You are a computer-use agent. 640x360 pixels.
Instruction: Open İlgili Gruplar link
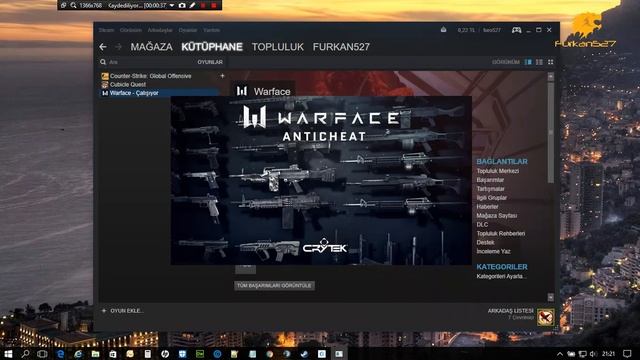[x=491, y=198]
